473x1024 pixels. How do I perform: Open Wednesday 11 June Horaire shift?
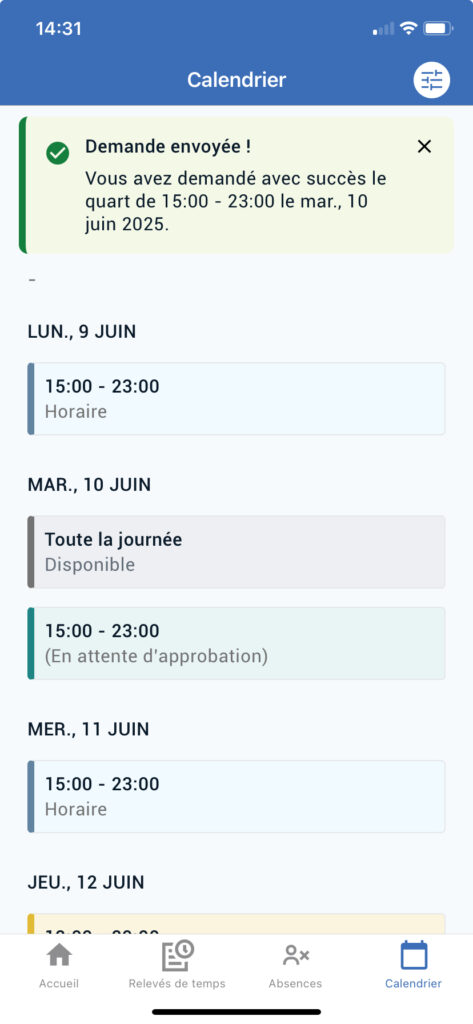(236, 796)
